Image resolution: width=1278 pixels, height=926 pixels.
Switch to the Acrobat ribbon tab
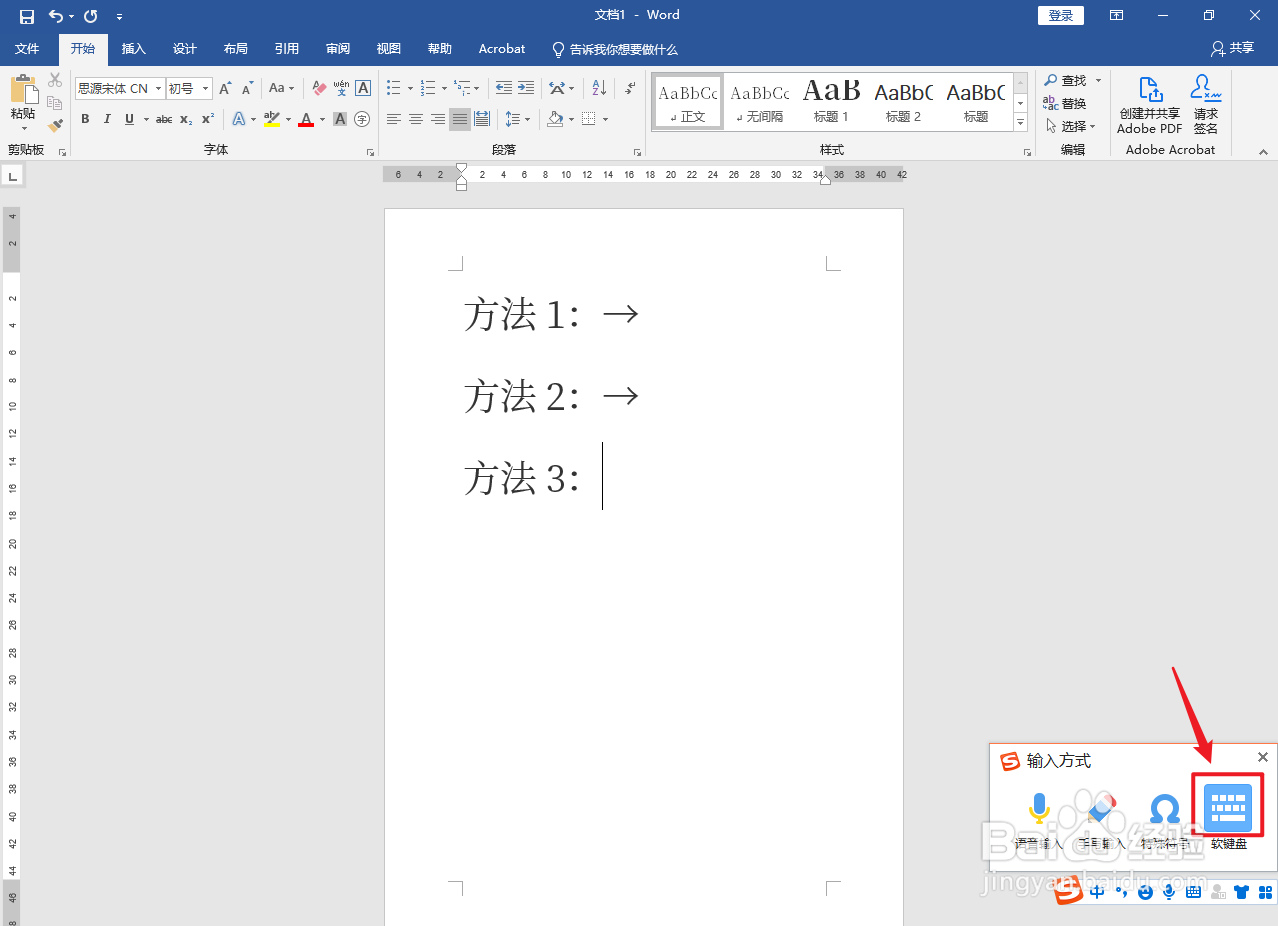pyautogui.click(x=501, y=48)
